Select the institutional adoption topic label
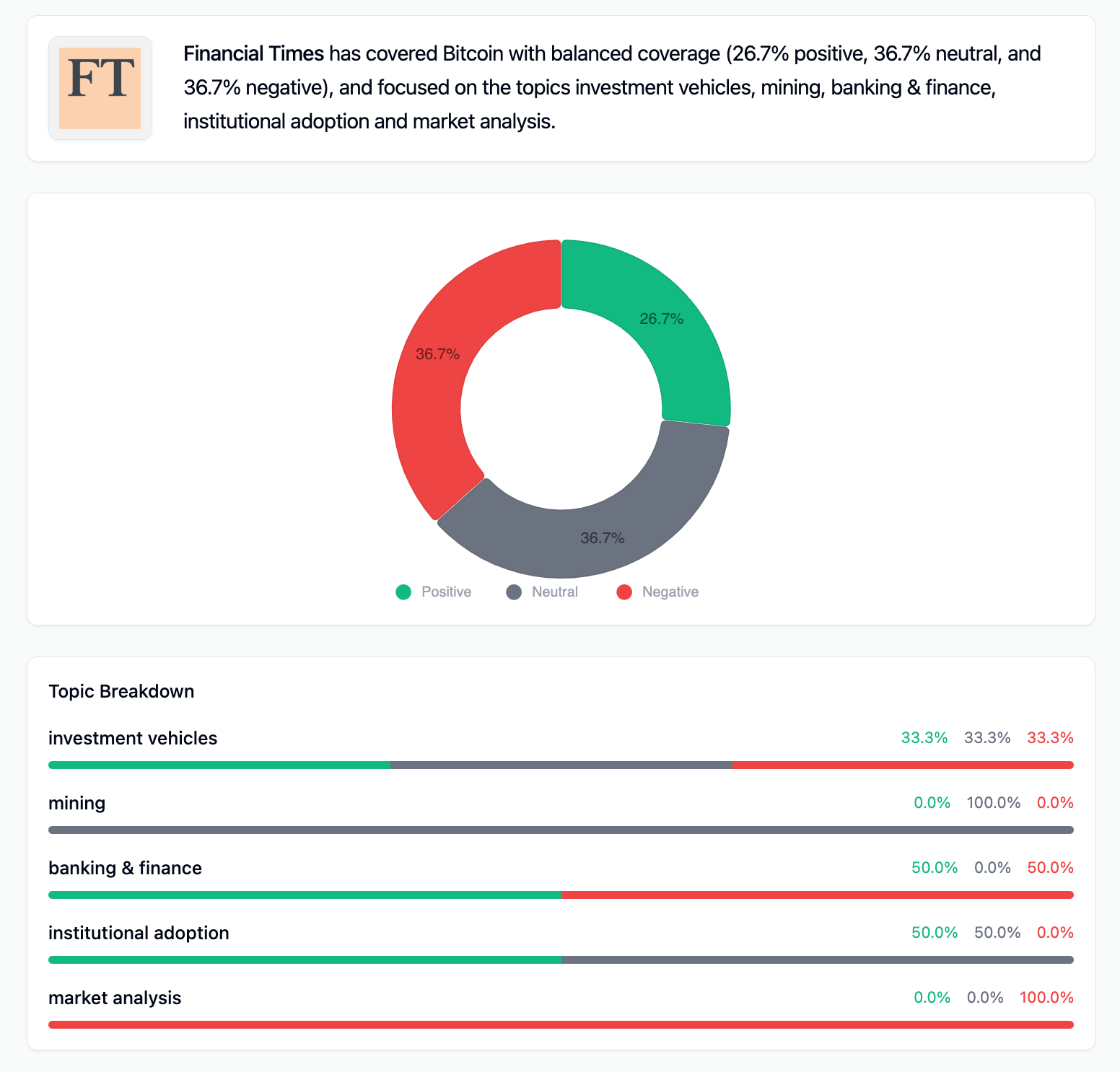 pos(139,933)
